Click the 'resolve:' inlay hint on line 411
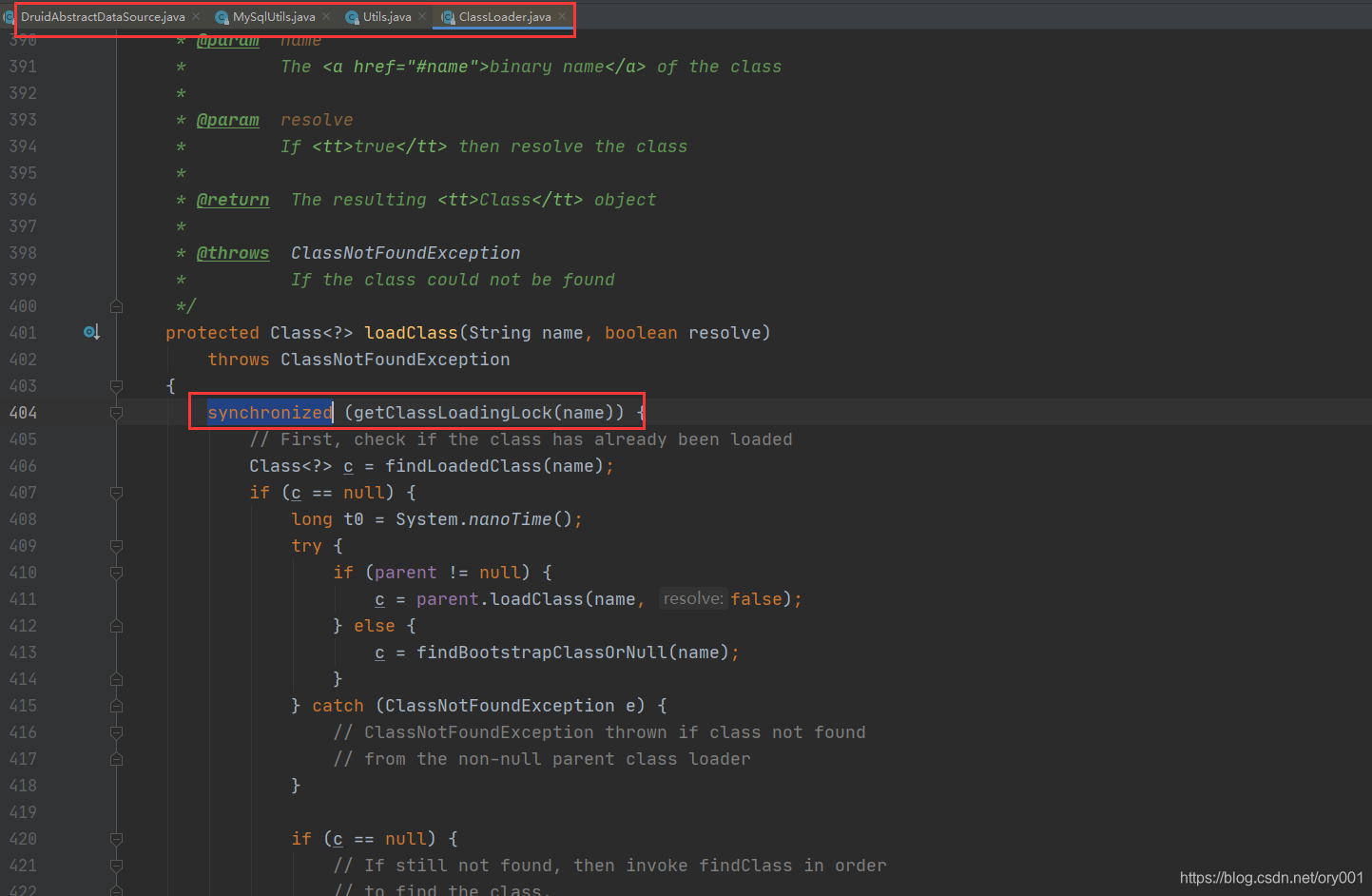The image size is (1372, 896). [x=693, y=598]
